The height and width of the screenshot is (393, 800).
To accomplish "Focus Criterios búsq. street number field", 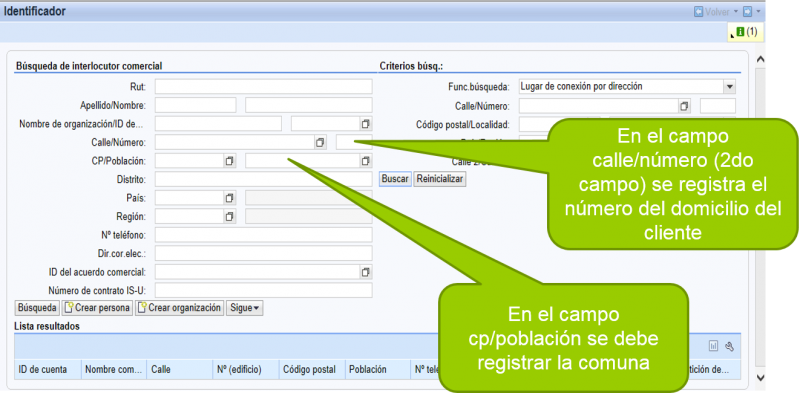I will [718, 106].
